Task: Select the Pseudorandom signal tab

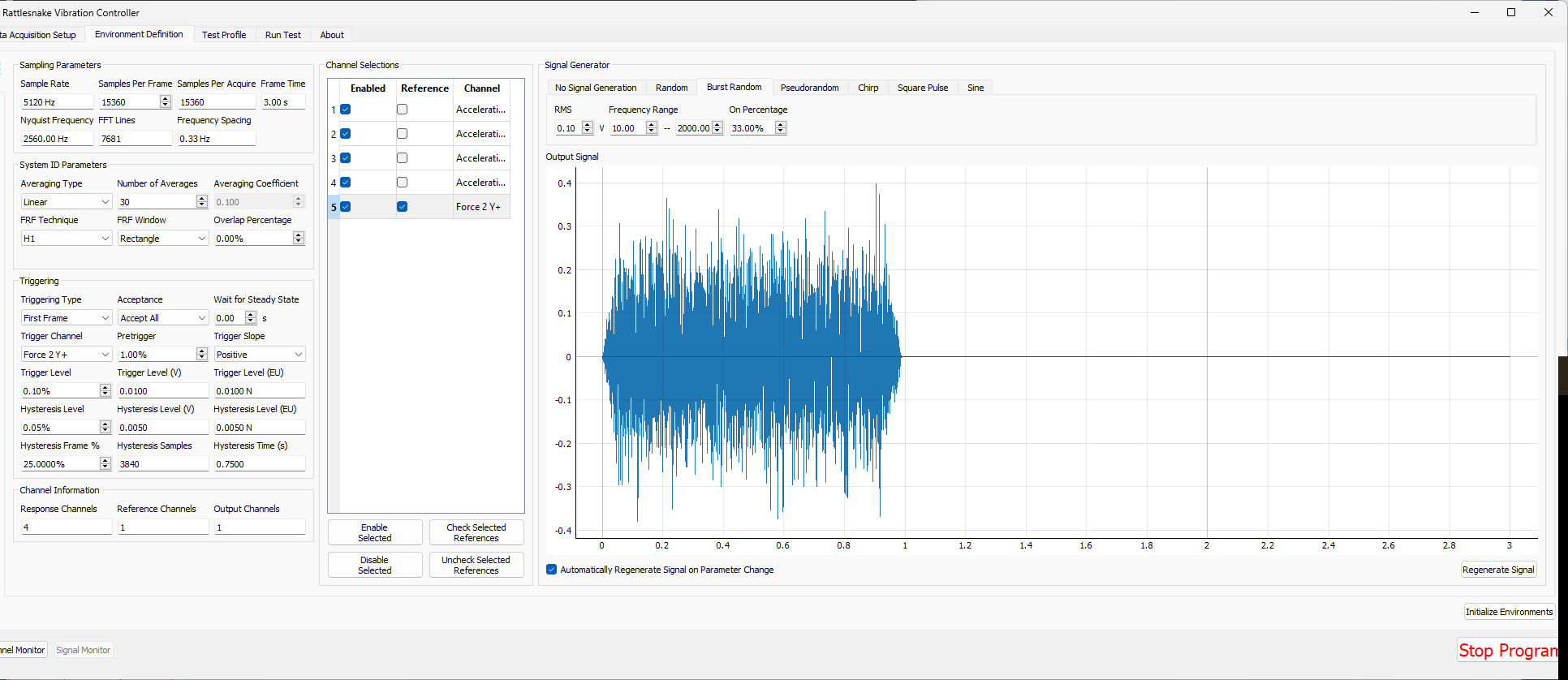Action: coord(809,88)
